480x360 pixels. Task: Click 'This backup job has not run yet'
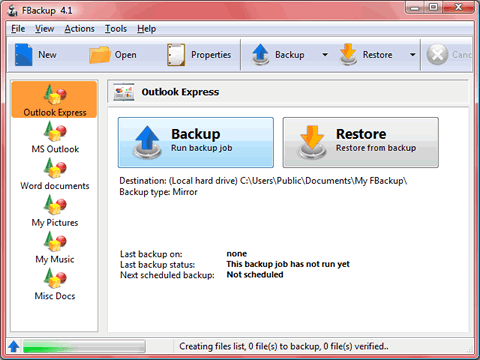[x=288, y=264]
